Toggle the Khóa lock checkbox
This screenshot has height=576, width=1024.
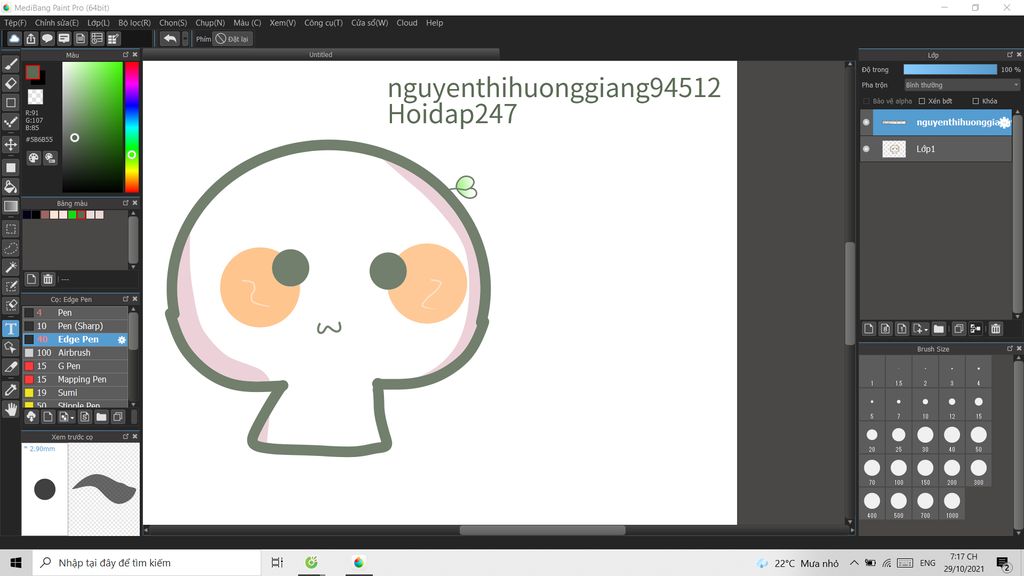tap(975, 101)
